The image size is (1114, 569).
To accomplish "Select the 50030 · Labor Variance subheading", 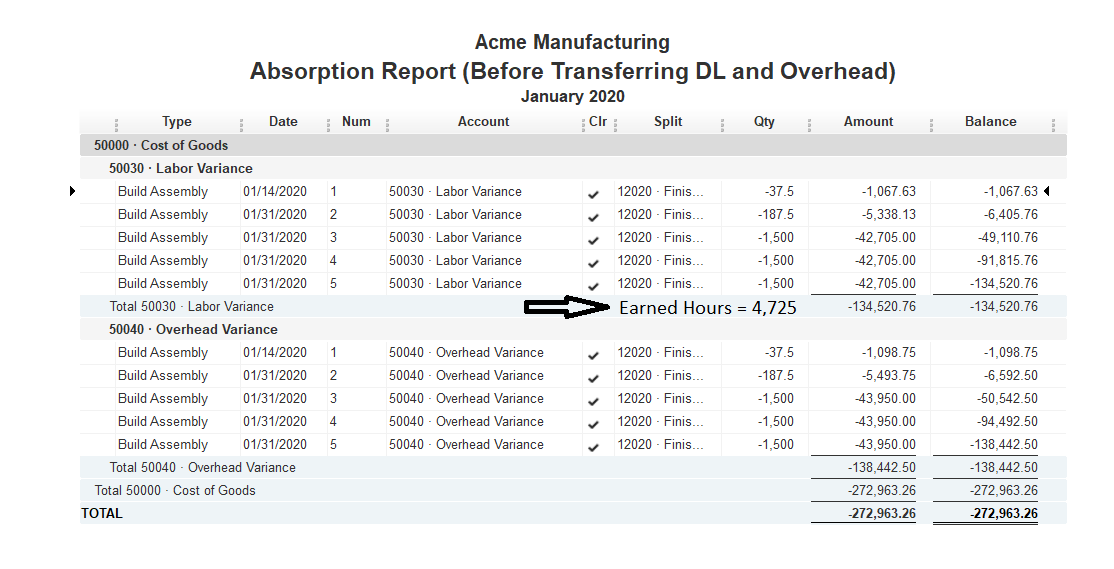I will 180,168.
